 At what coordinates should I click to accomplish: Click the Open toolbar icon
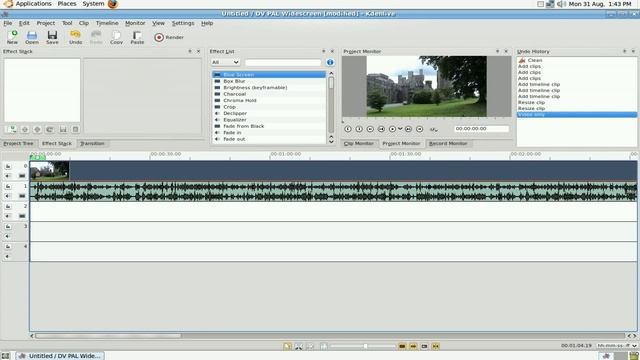pos(32,37)
